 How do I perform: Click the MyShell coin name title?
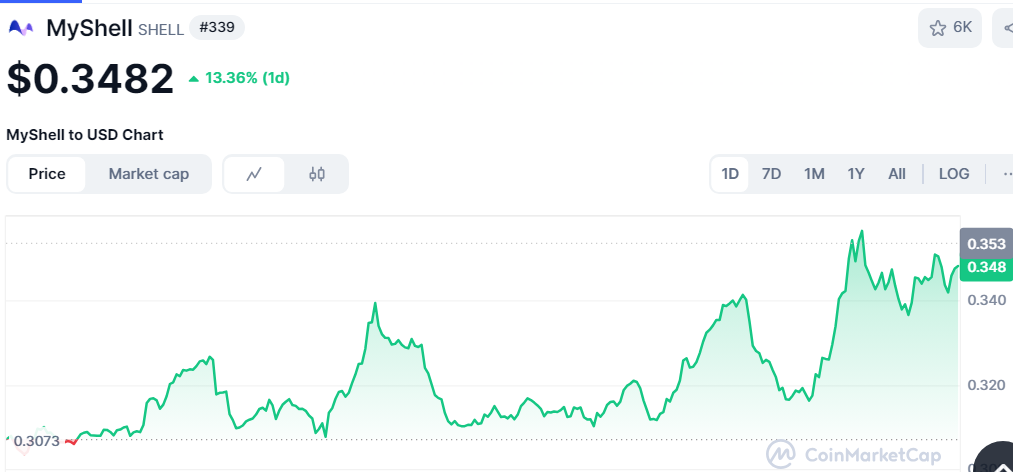pos(89,28)
